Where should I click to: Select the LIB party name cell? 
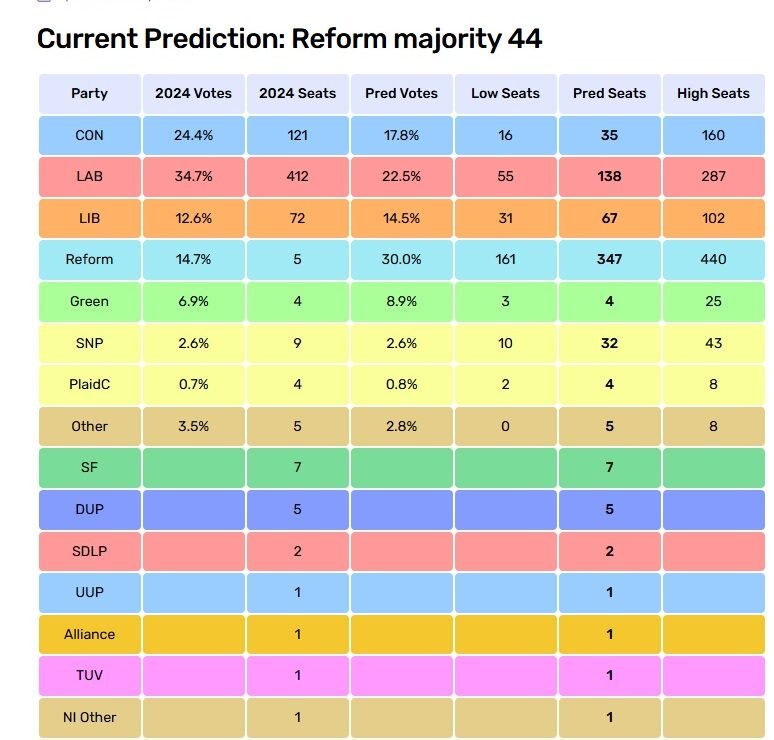point(89,218)
